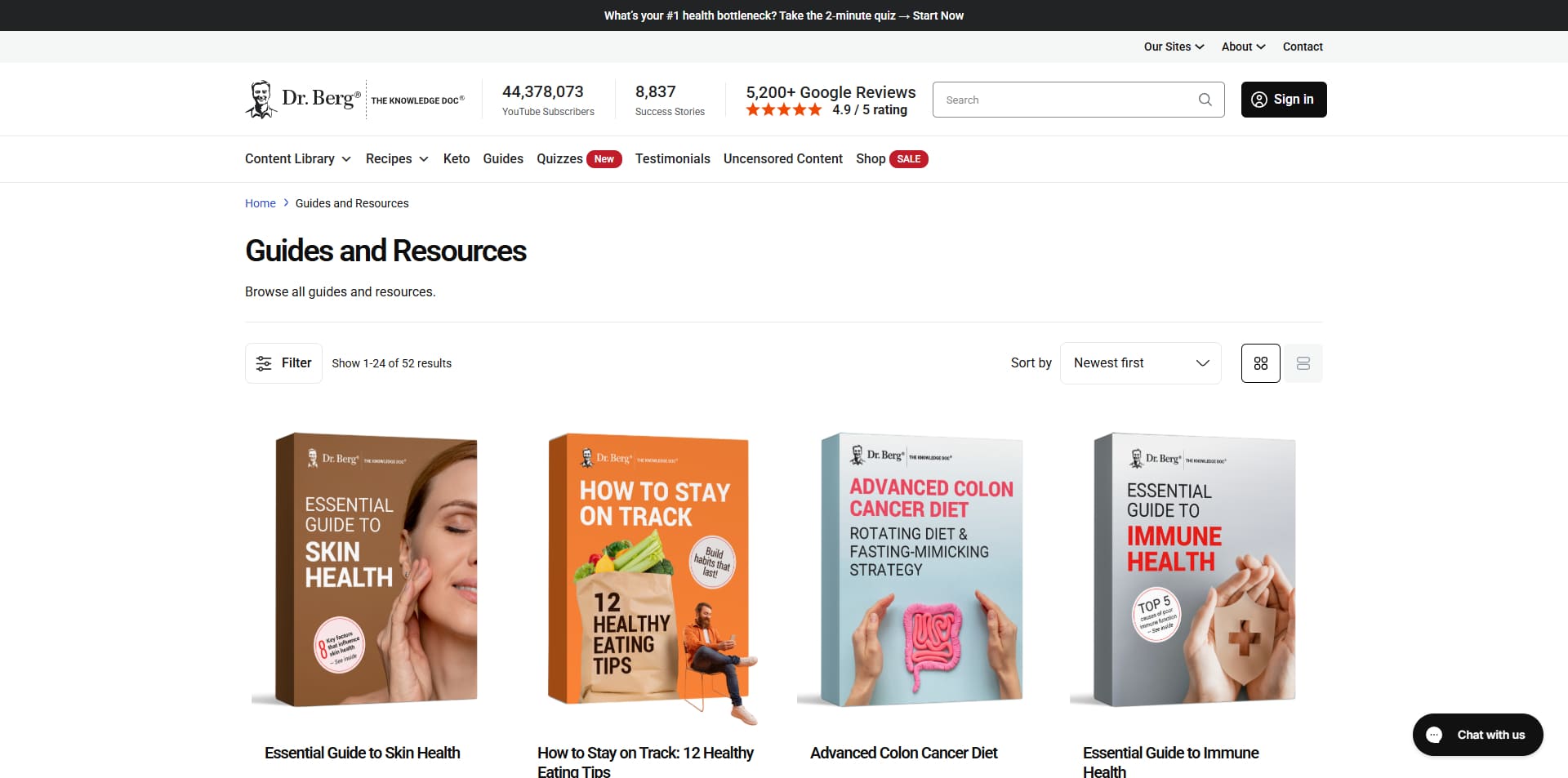Click the Start Now quiz banner link
This screenshot has height=778, width=1568.
tap(938, 16)
